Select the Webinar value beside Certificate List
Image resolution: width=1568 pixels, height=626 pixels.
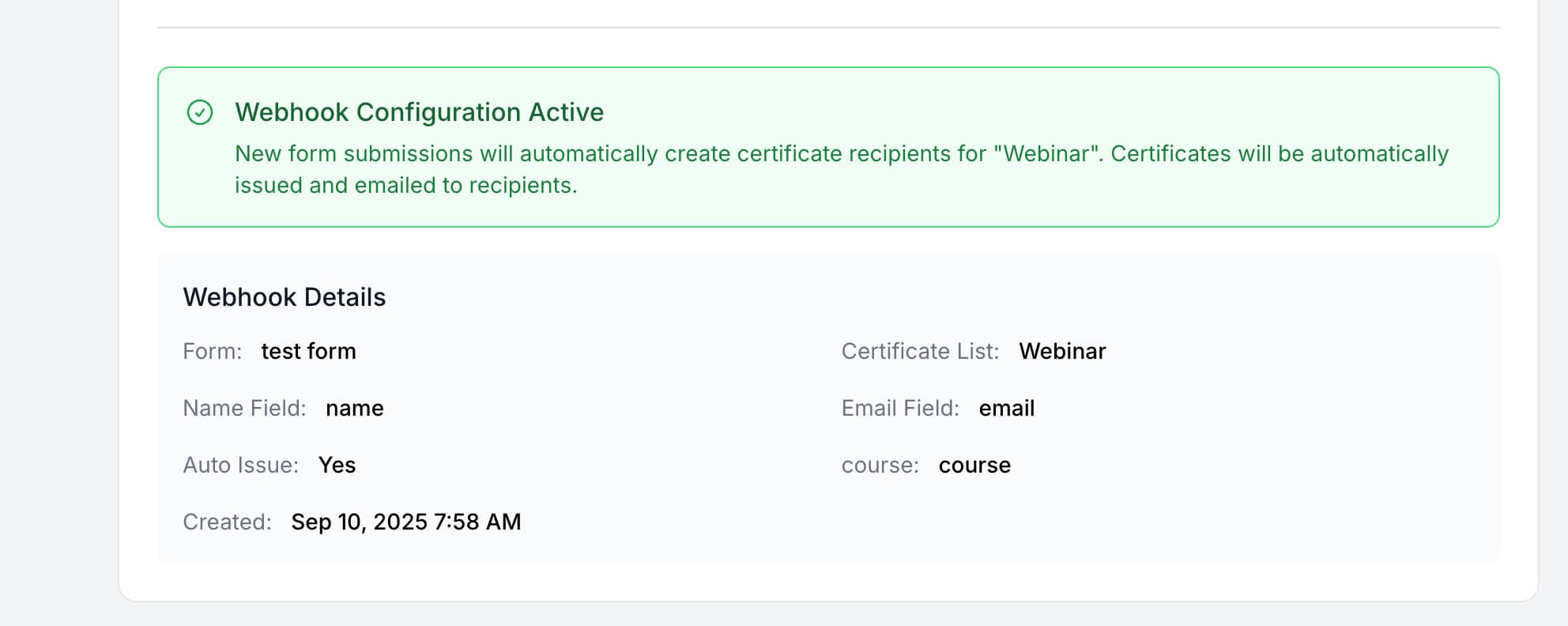tap(1061, 351)
